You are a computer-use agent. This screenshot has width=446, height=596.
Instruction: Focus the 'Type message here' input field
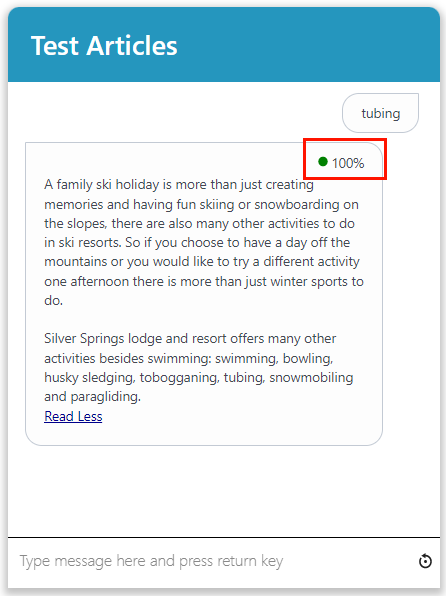(x=213, y=561)
